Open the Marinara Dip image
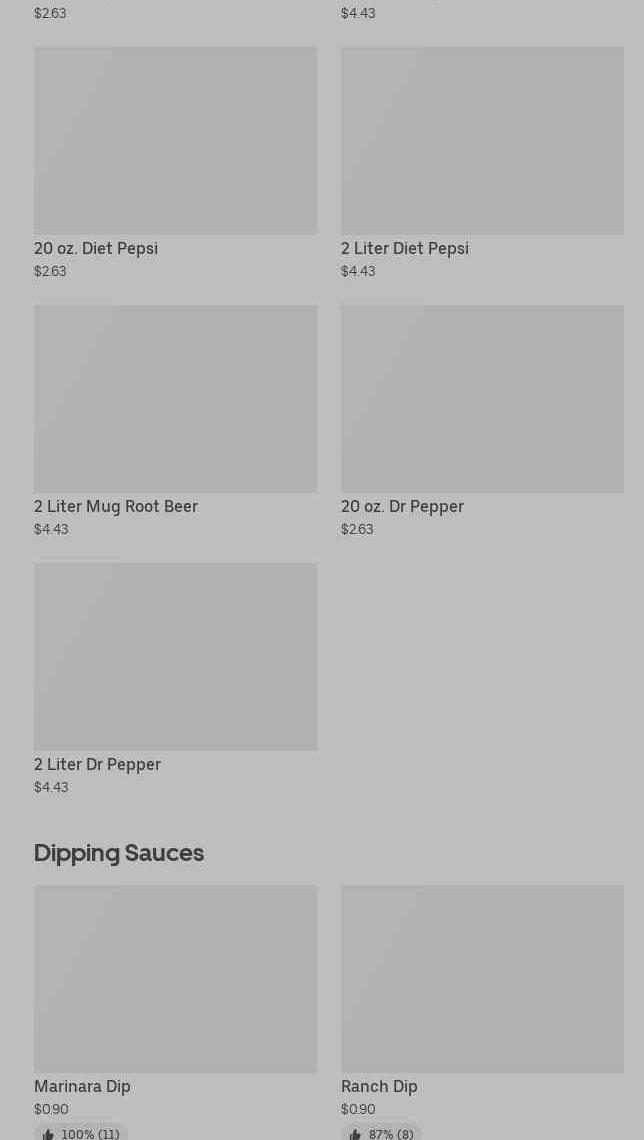Screen dimensions: 644x1140 click(175, 978)
